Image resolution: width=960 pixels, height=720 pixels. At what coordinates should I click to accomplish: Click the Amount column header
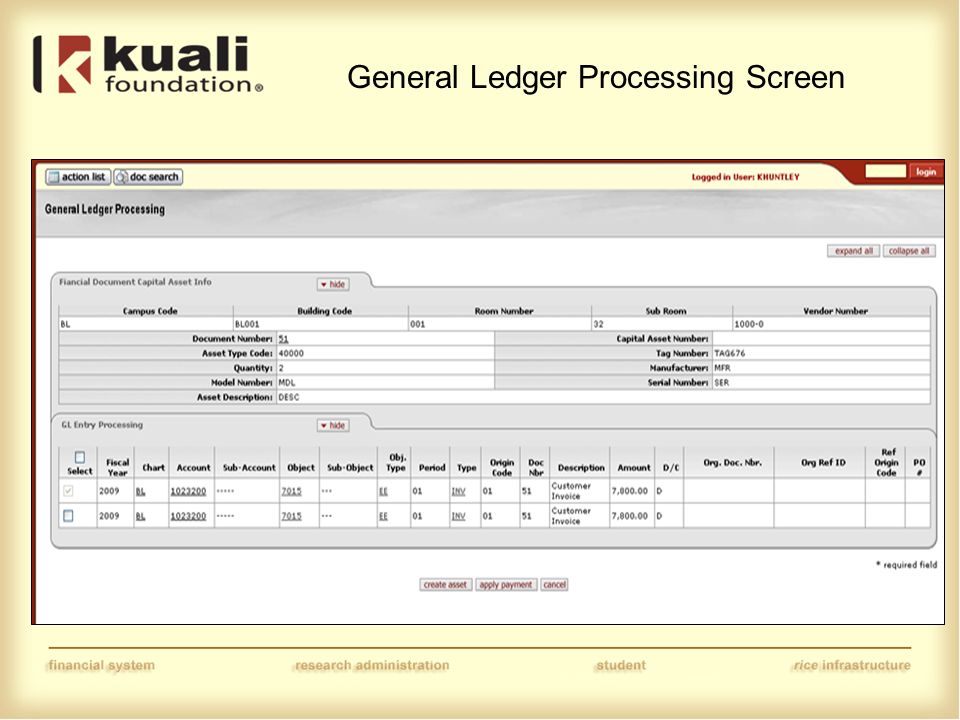(634, 467)
